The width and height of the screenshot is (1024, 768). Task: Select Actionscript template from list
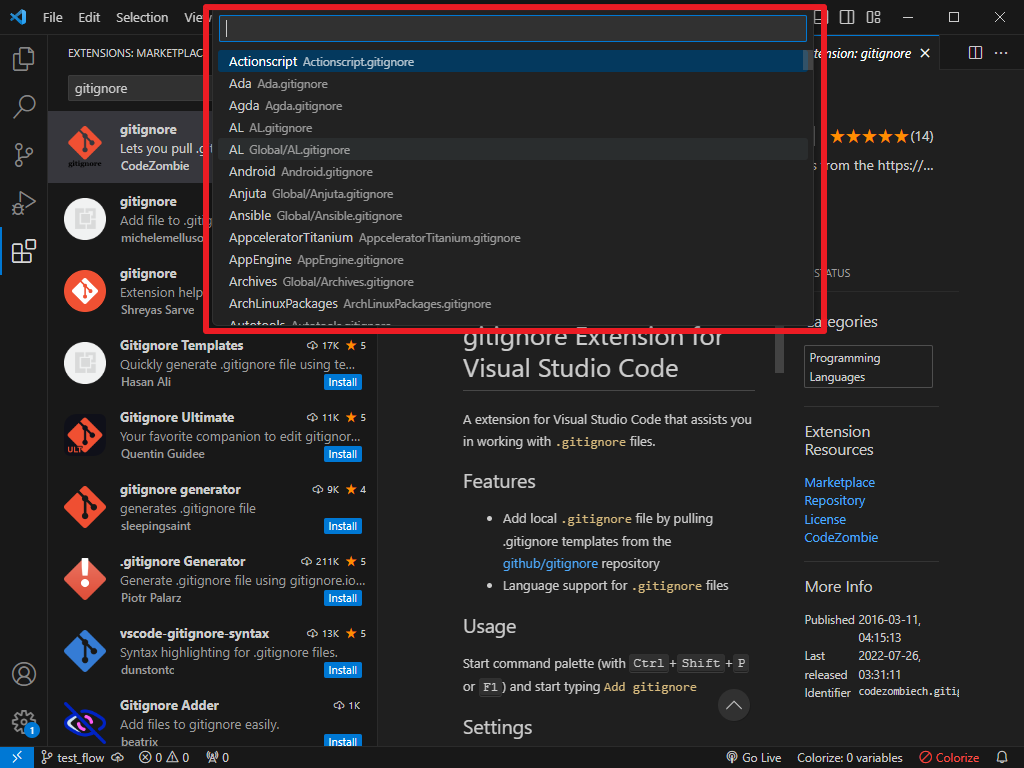pyautogui.click(x=513, y=61)
